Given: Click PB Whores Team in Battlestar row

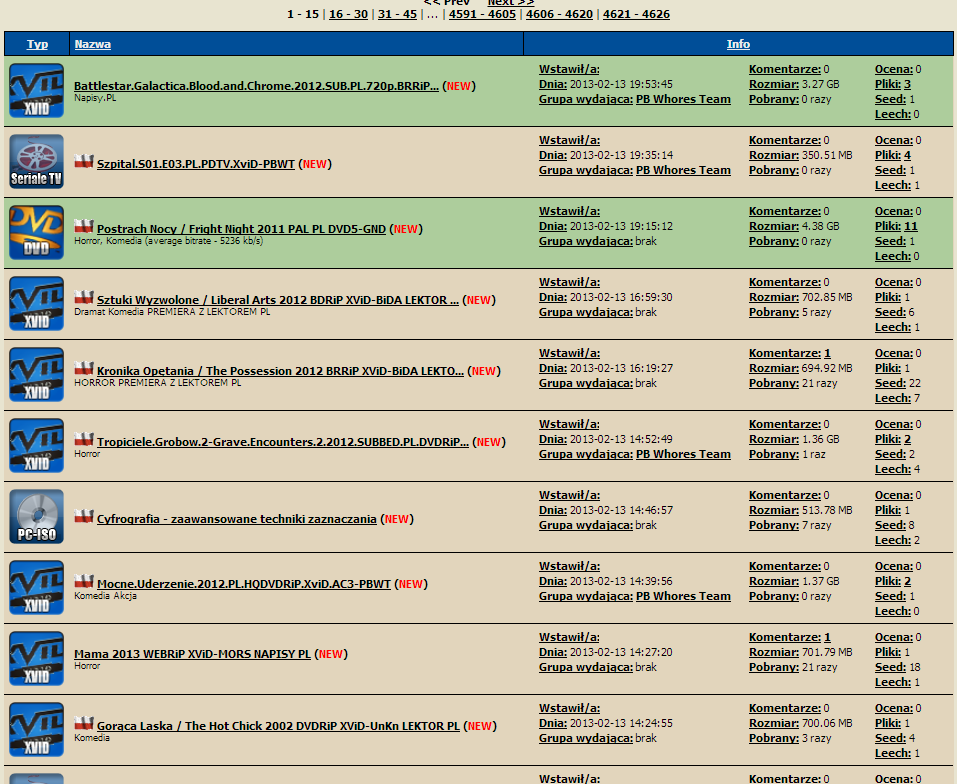Looking at the screenshot, I should (683, 99).
